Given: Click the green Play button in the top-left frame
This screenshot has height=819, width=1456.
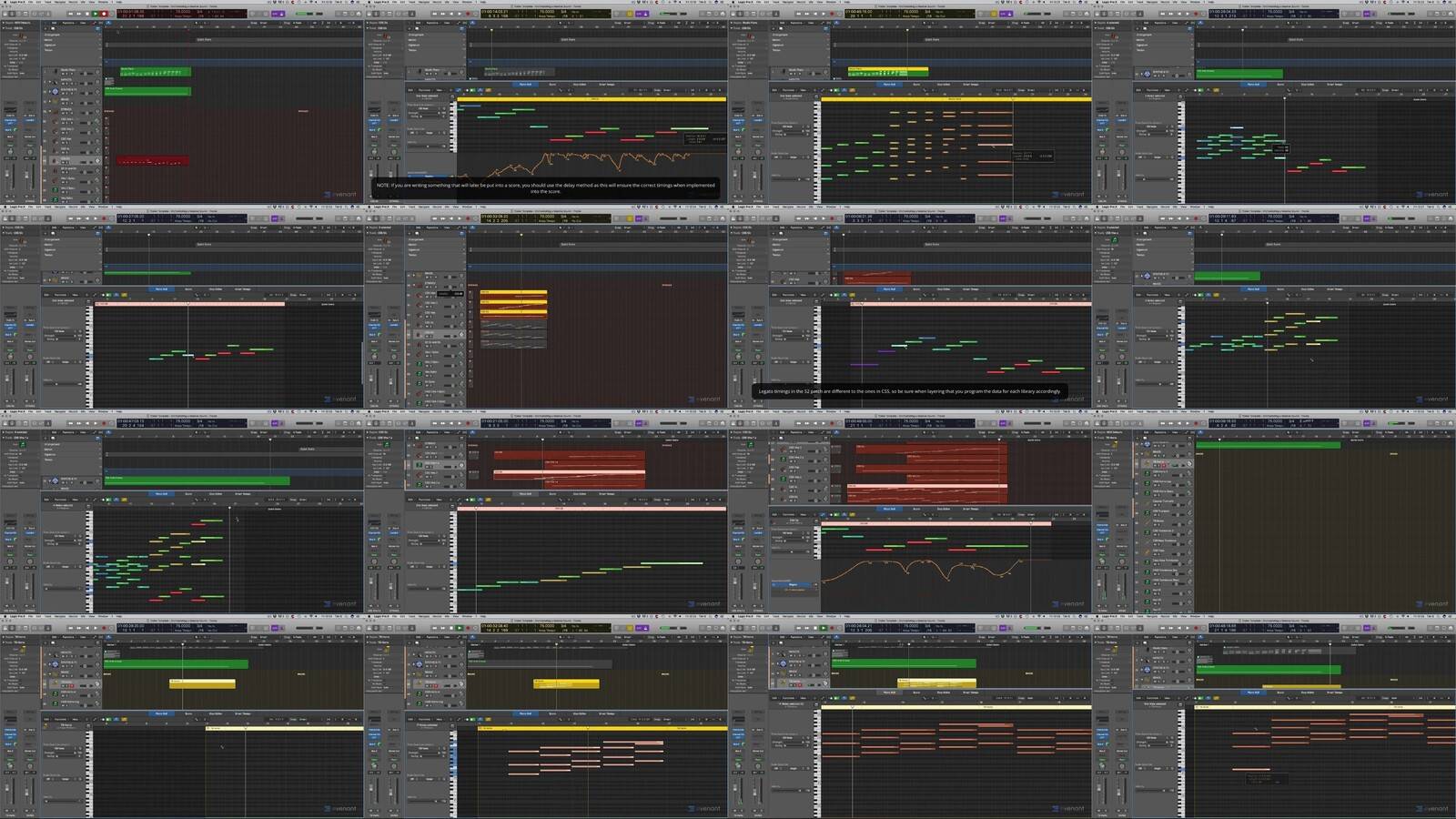Looking at the screenshot, I should [95, 14].
